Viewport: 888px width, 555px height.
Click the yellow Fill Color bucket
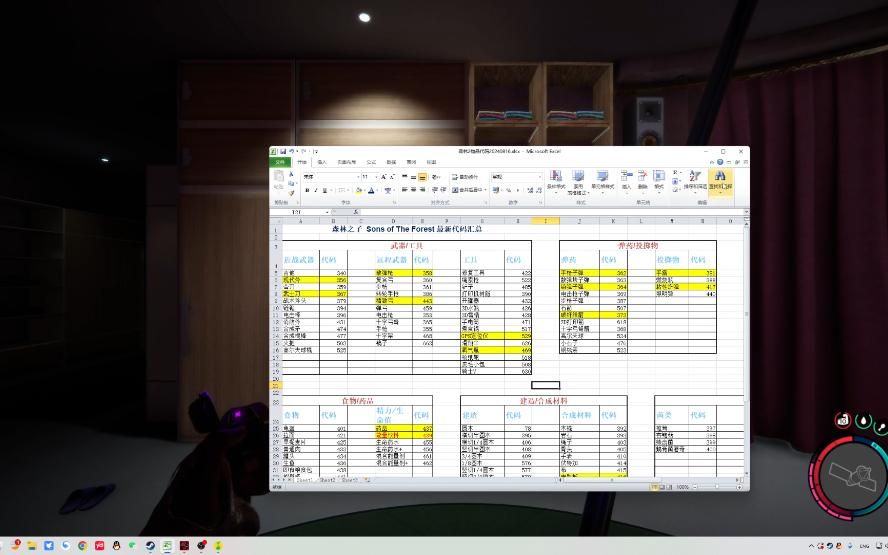359,190
